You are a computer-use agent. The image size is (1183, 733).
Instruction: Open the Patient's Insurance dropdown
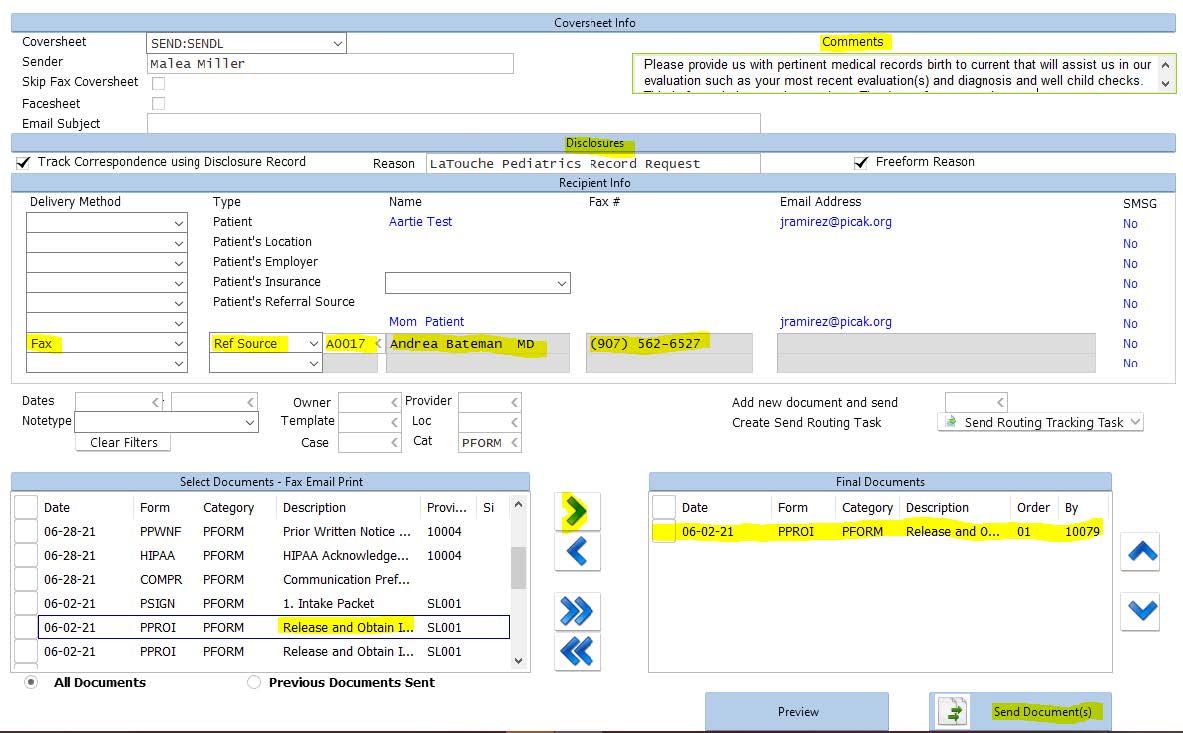[x=560, y=284]
